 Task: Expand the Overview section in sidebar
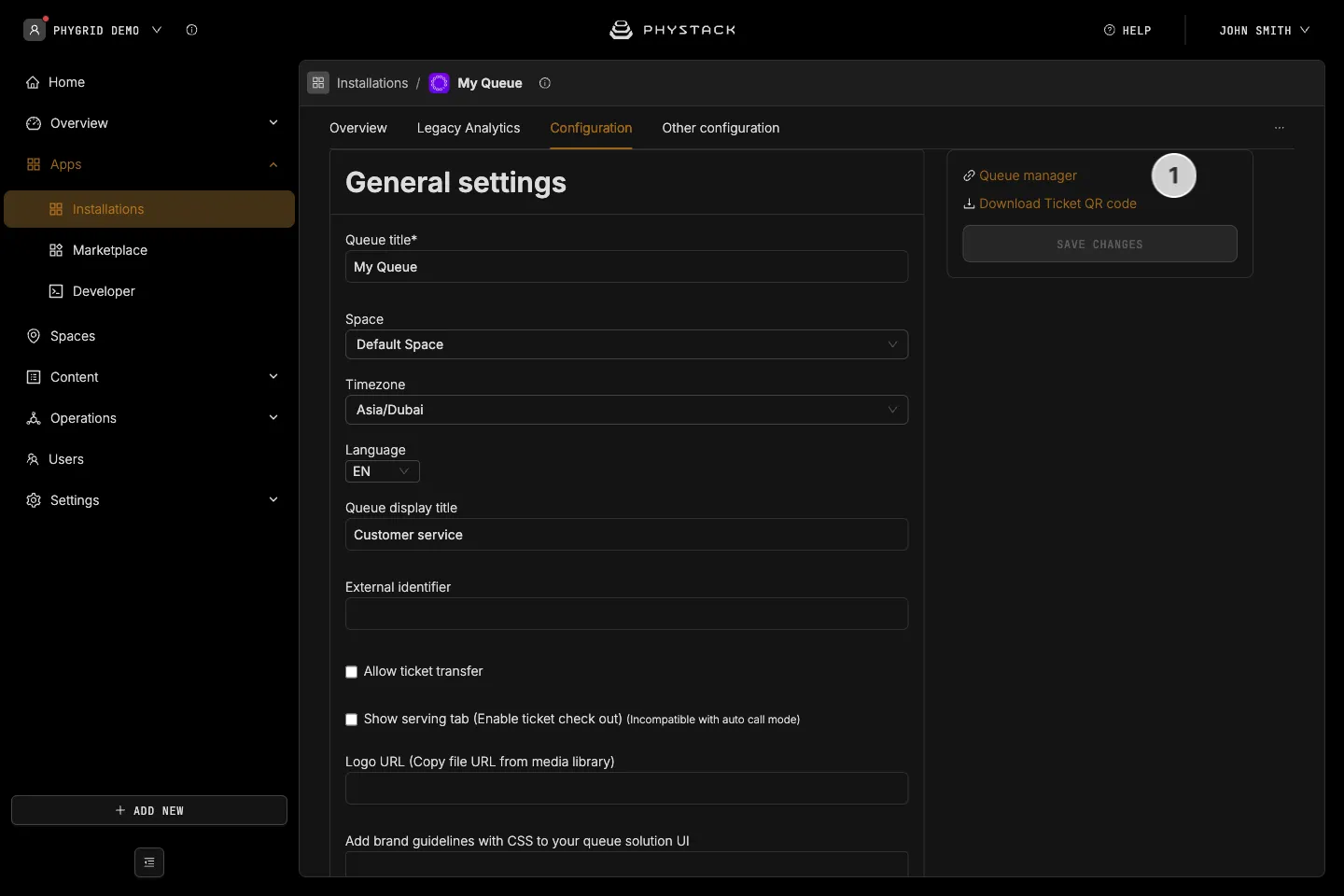pyautogui.click(x=273, y=123)
